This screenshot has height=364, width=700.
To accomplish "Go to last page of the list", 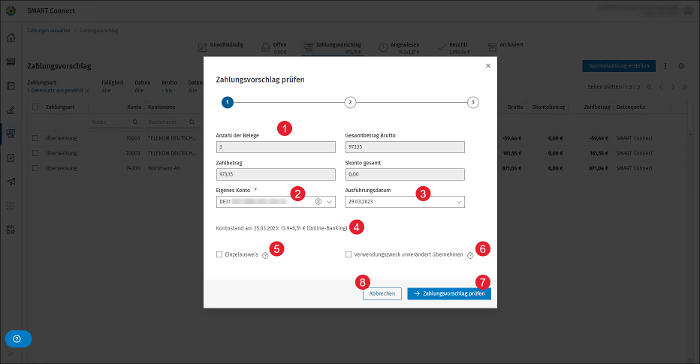I will (x=684, y=87).
